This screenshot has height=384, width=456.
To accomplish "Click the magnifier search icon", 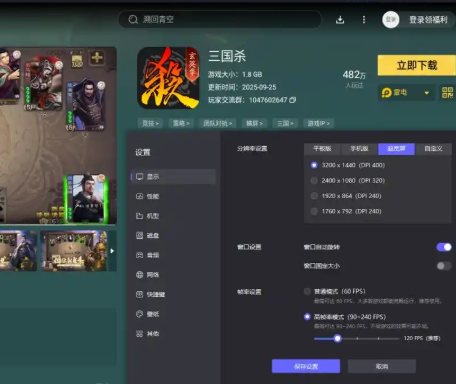I will click(133, 19).
